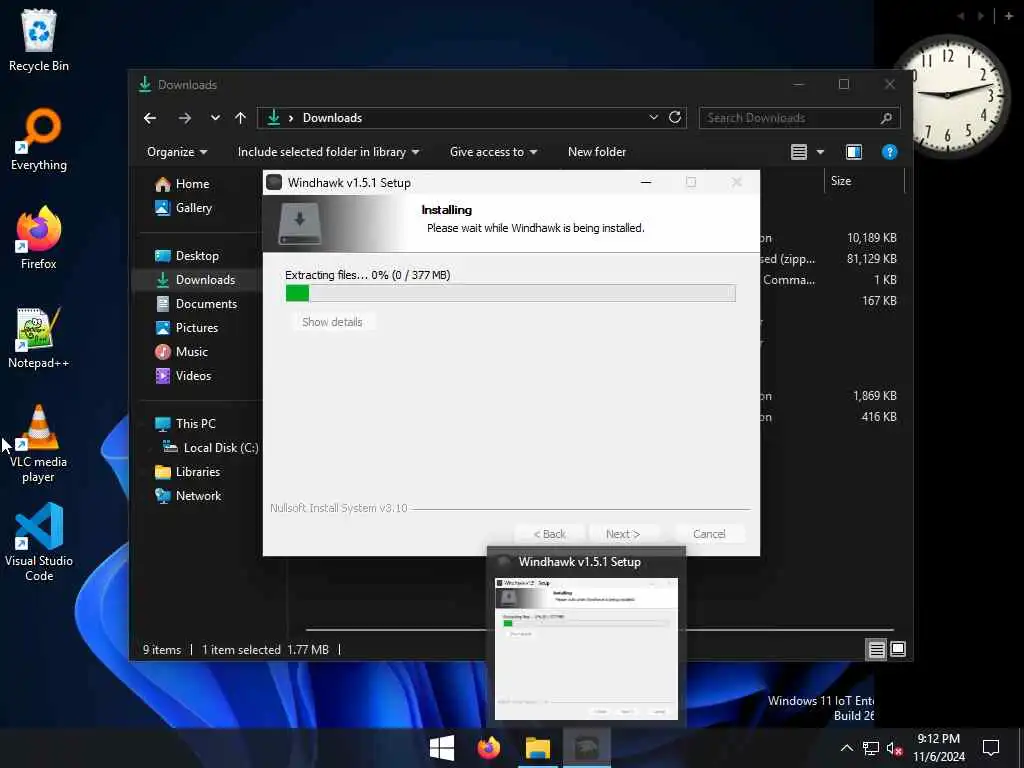Open Visual Studio Code shortcut
Viewport: 1024px width, 768px height.
[x=39, y=542]
